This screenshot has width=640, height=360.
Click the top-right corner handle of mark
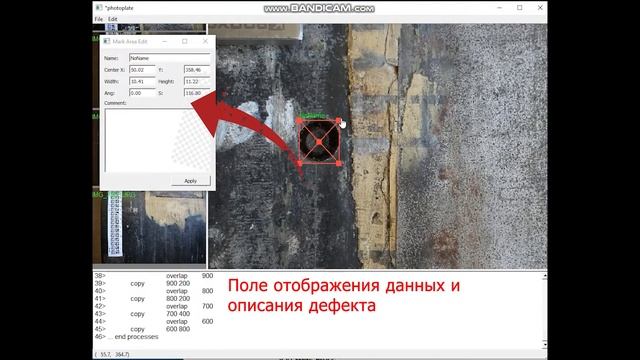(x=338, y=120)
